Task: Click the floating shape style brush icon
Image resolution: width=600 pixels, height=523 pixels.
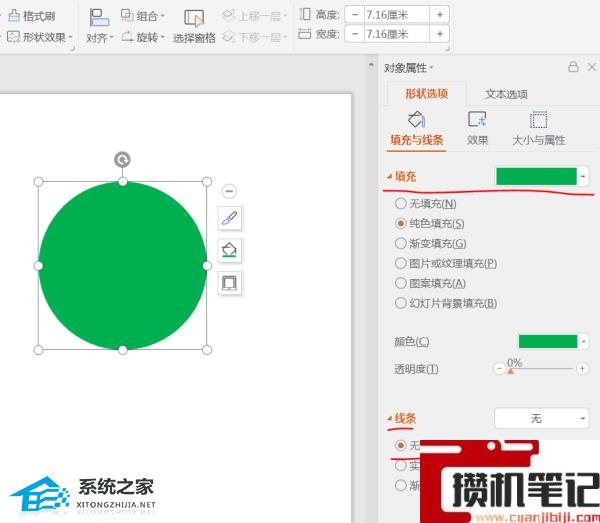Action: [229, 218]
